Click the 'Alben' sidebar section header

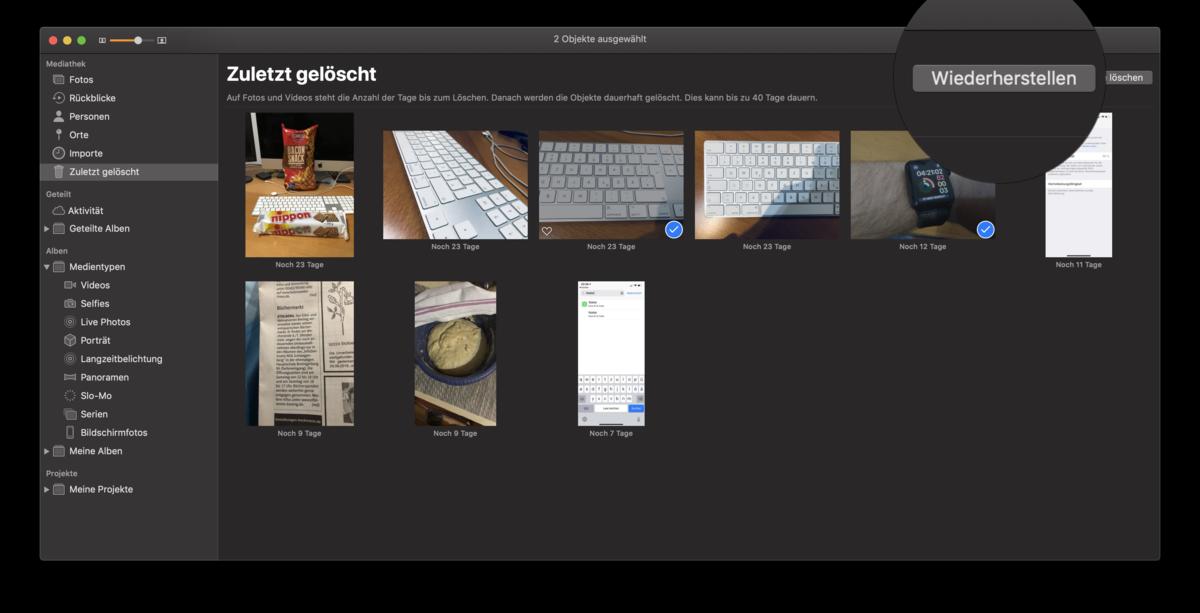tap(57, 251)
